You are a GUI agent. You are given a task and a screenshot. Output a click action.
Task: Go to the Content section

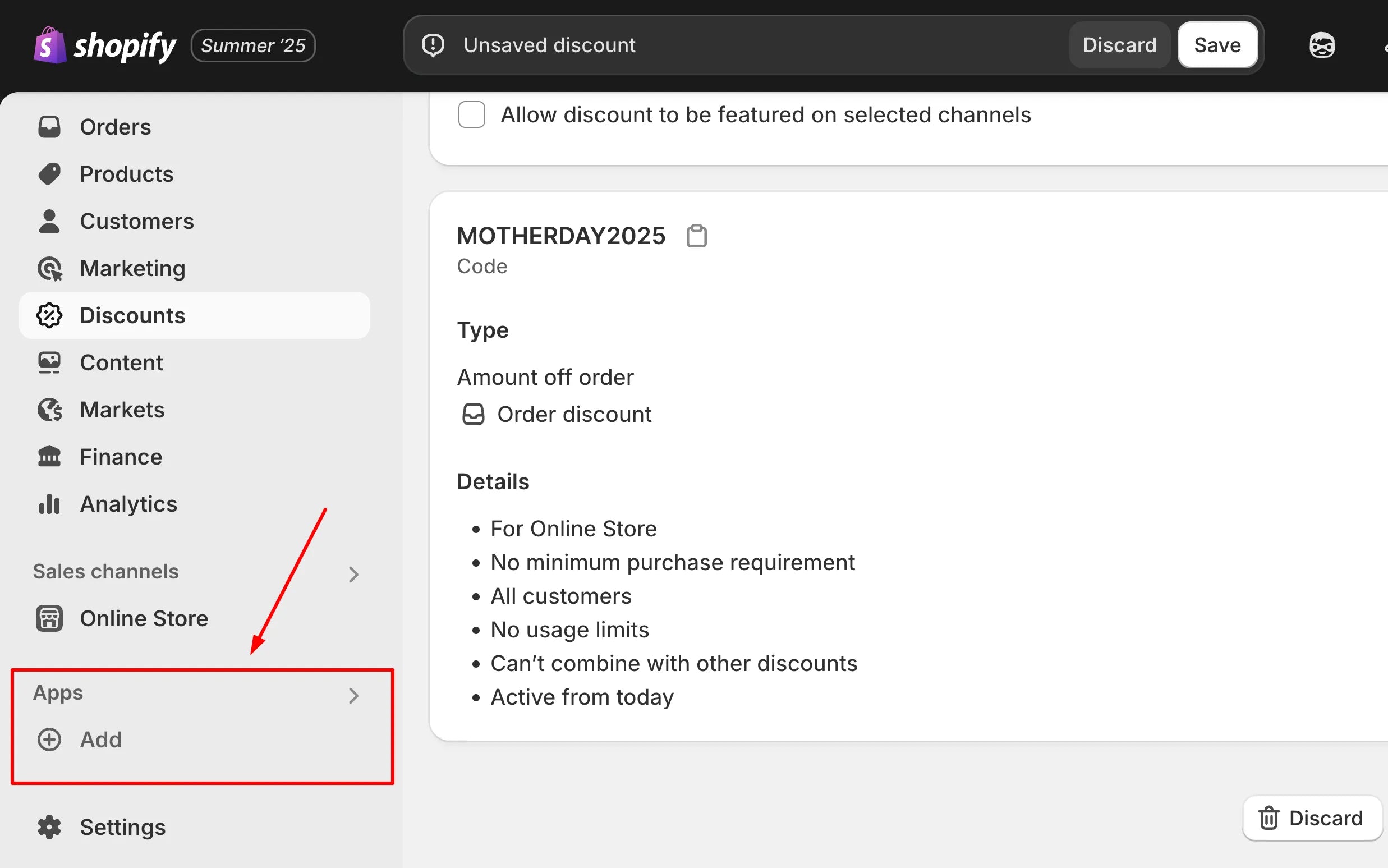point(121,363)
